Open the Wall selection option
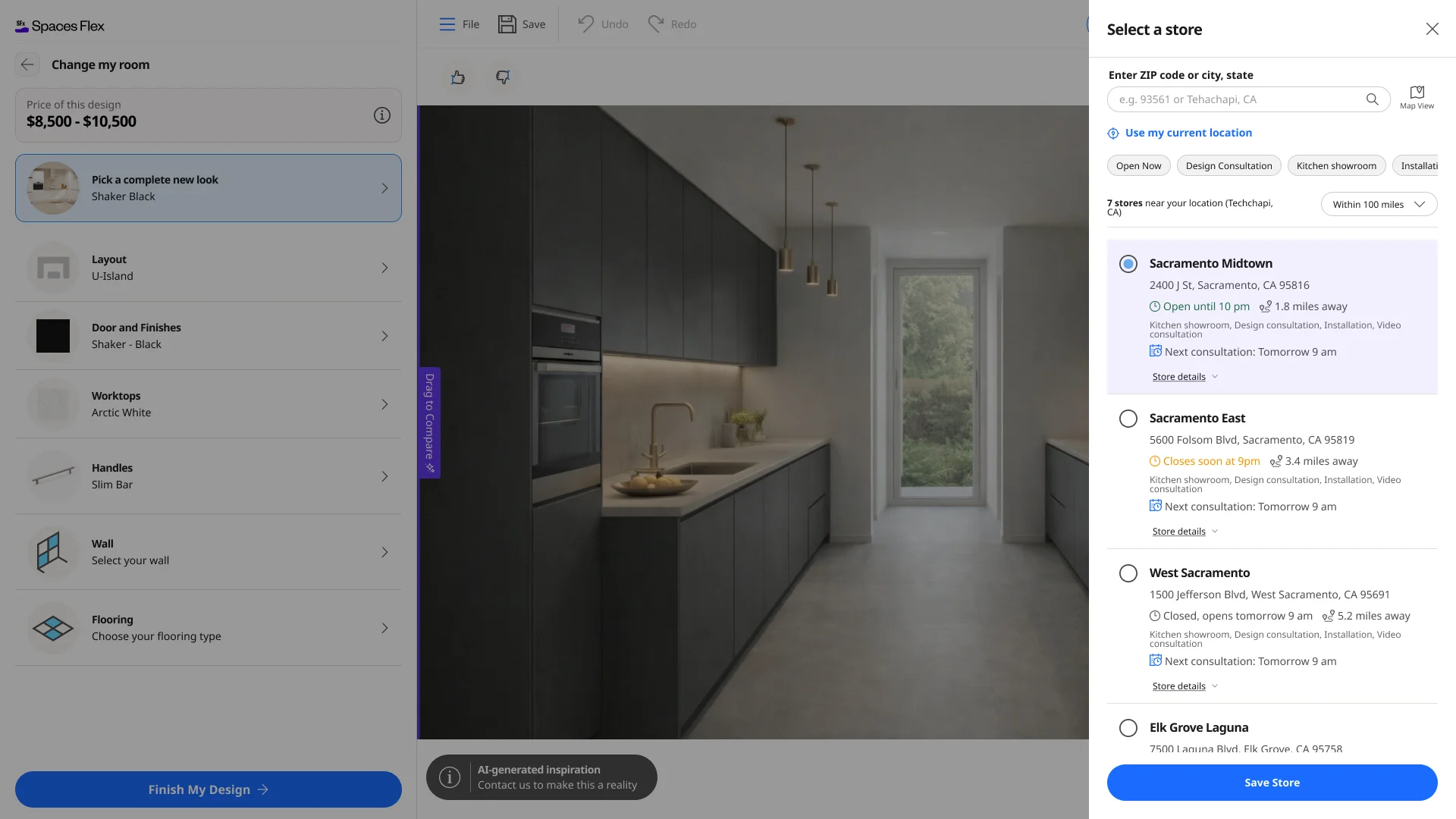Image resolution: width=1456 pixels, height=819 pixels. [x=209, y=552]
